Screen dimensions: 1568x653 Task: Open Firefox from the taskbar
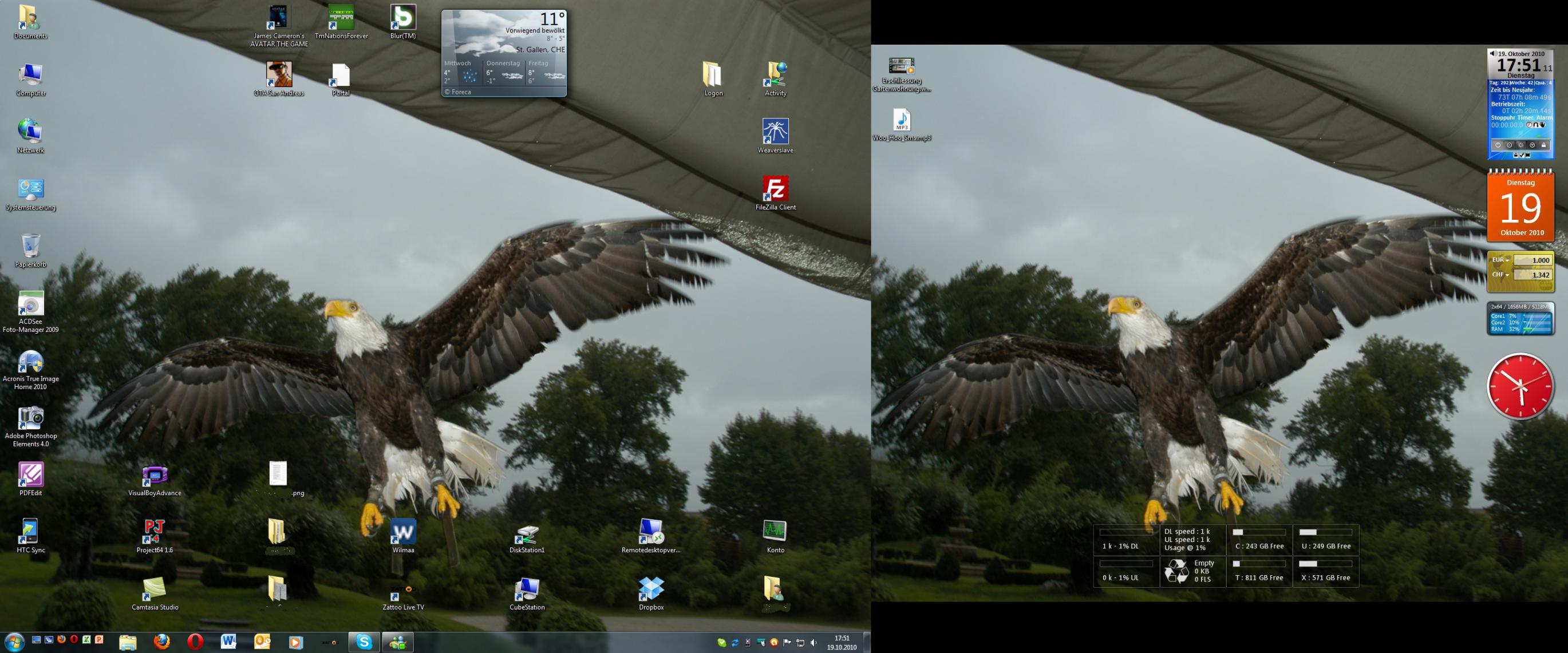161,642
